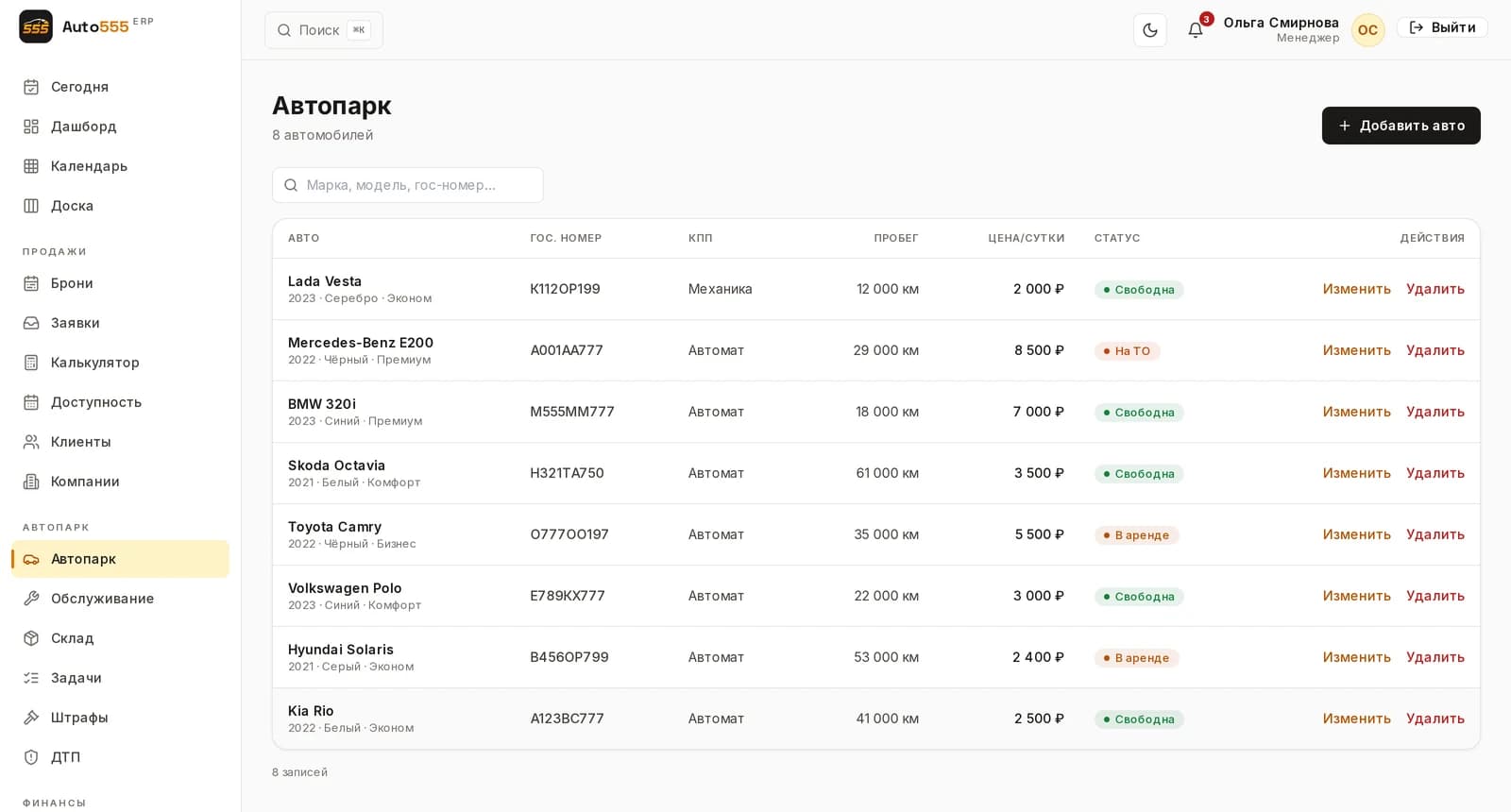Toggle dark mode with the moon icon
The width and height of the screenshot is (1511, 812).
(x=1150, y=30)
